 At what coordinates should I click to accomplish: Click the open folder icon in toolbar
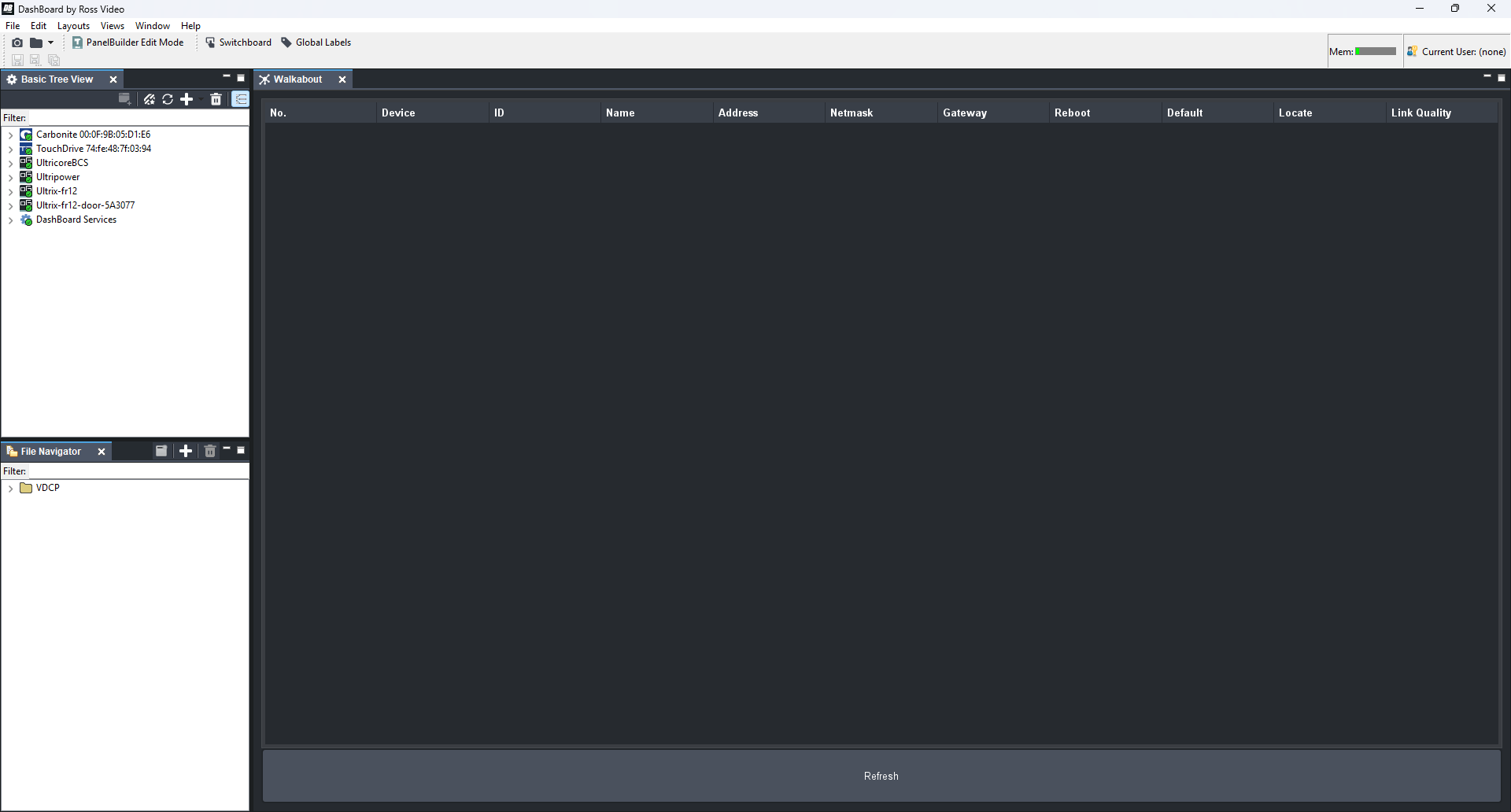click(36, 42)
